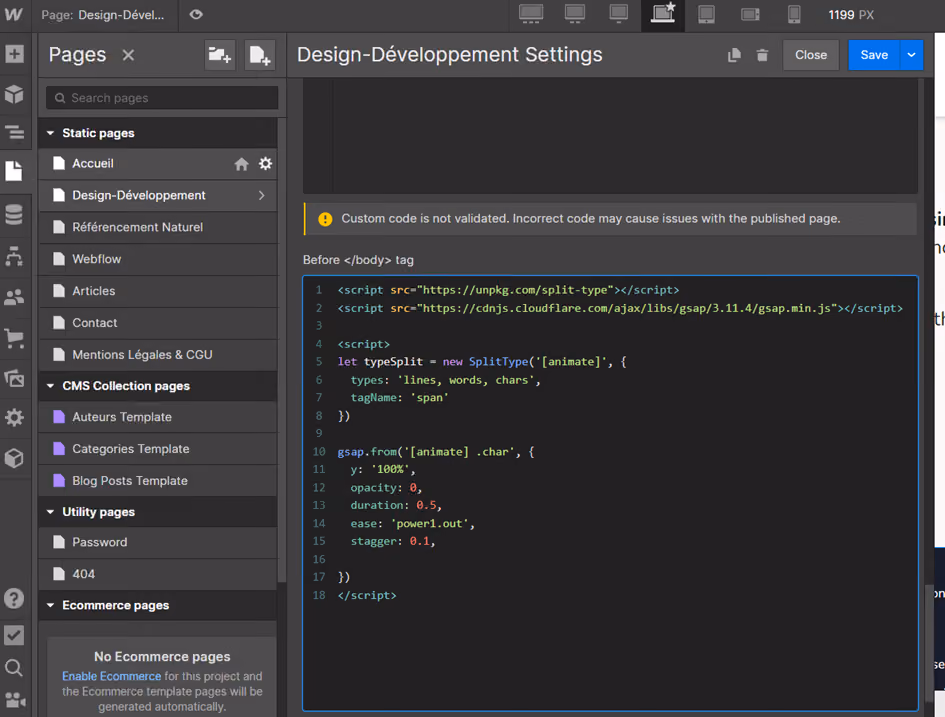This screenshot has height=717, width=945.
Task: Open the Apps cube icon in sidebar
Action: pos(14,458)
